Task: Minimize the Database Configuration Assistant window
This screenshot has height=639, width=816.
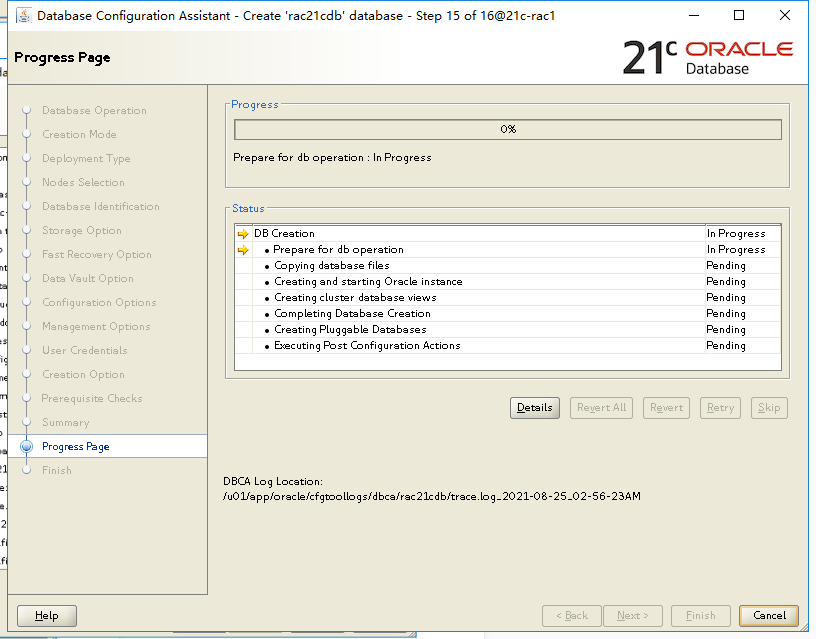Action: pyautogui.click(x=694, y=16)
